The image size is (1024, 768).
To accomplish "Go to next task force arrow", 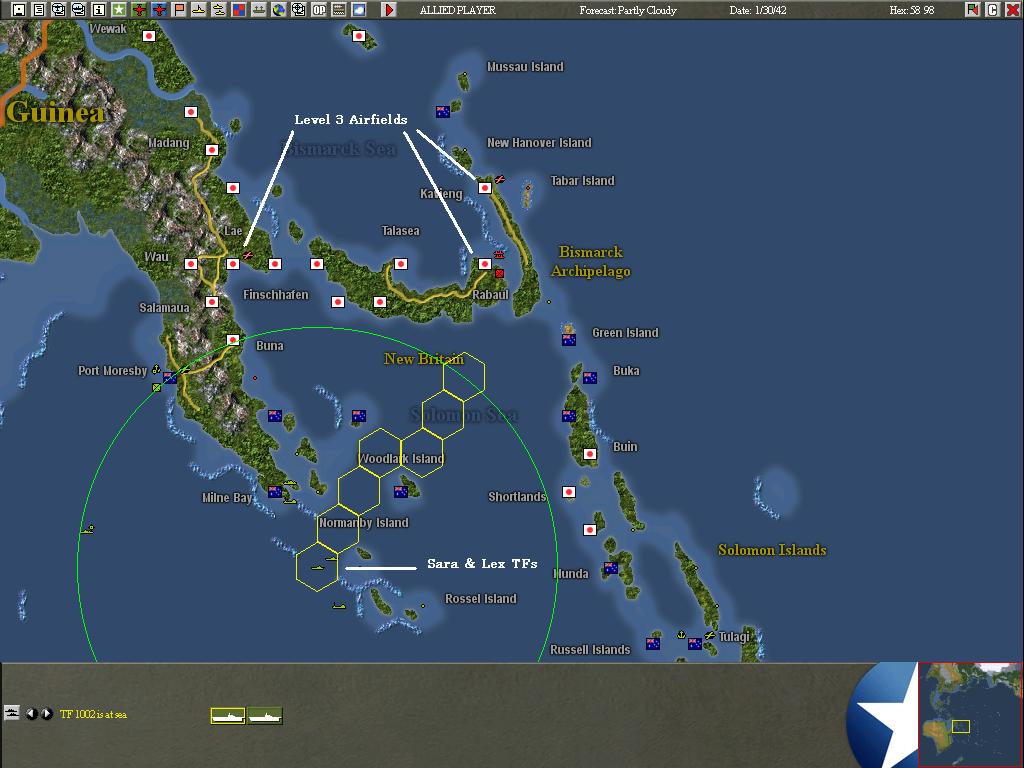I will coord(46,714).
